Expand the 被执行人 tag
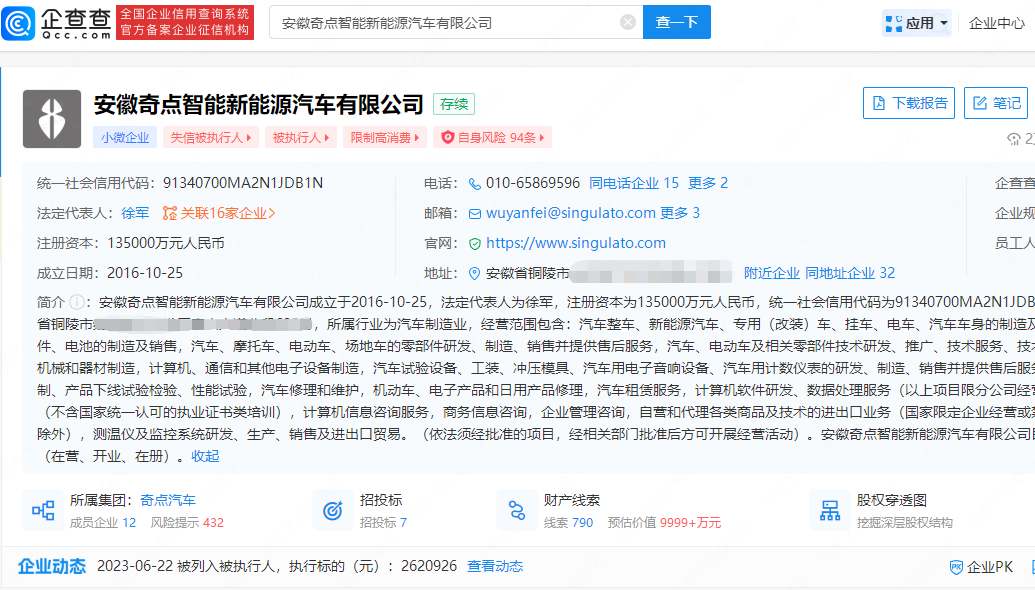This screenshot has height=590, width=1035. (x=301, y=137)
